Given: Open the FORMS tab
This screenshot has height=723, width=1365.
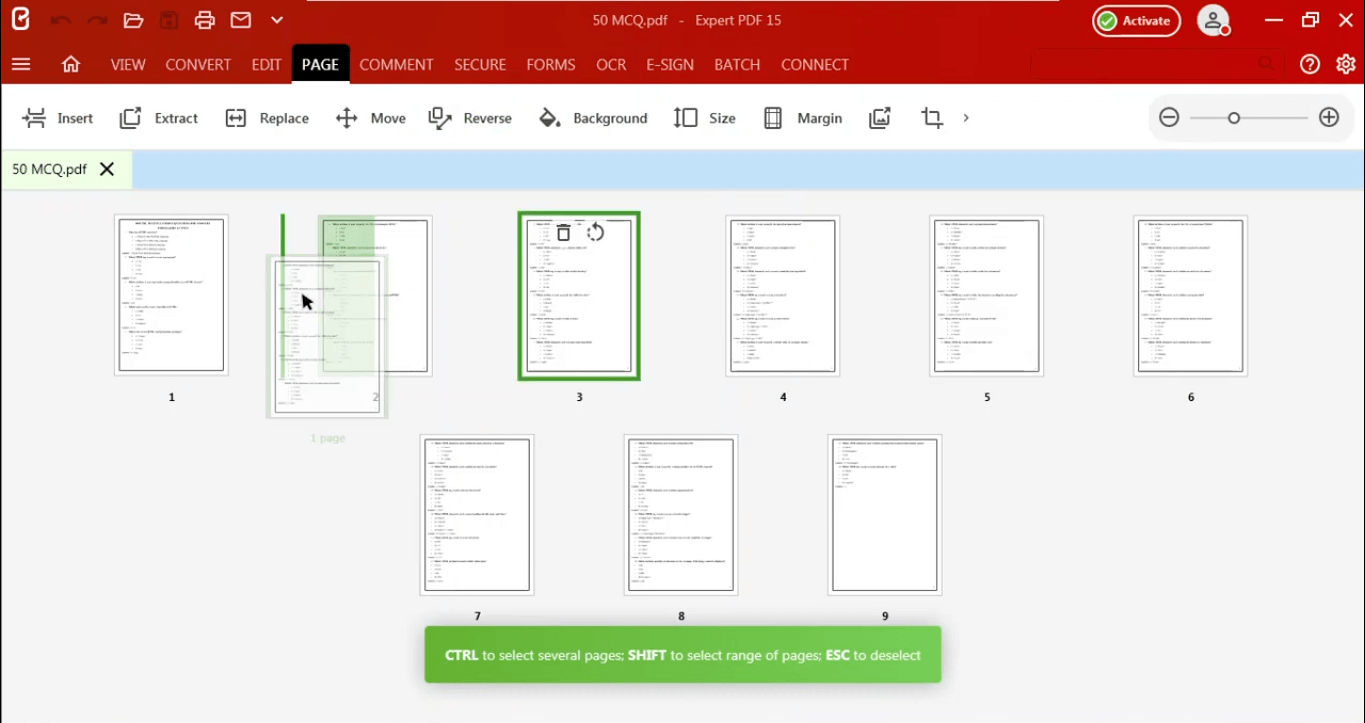Looking at the screenshot, I should point(551,64).
